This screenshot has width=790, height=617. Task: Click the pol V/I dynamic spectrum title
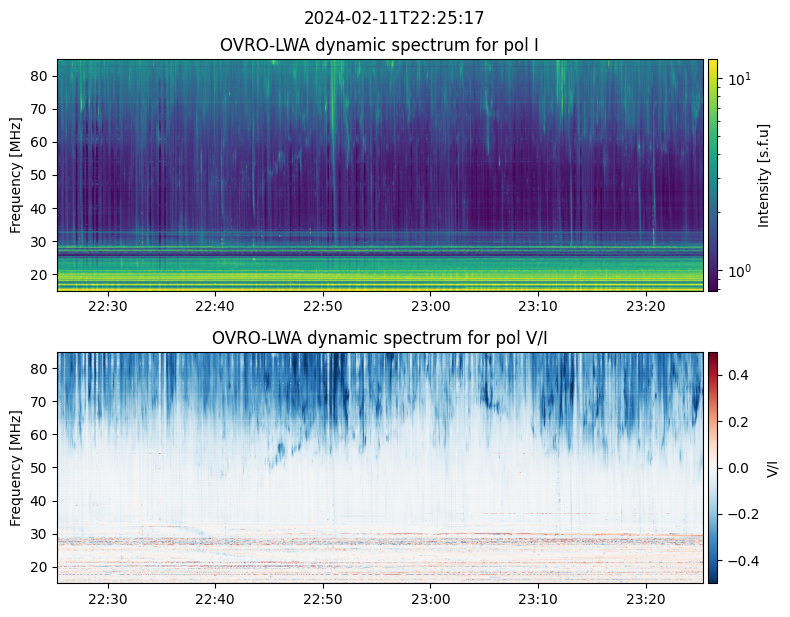(379, 338)
